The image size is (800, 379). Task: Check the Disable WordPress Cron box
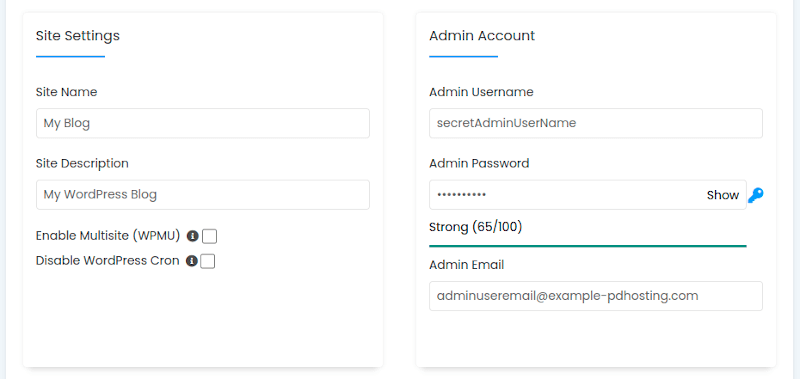(208, 262)
